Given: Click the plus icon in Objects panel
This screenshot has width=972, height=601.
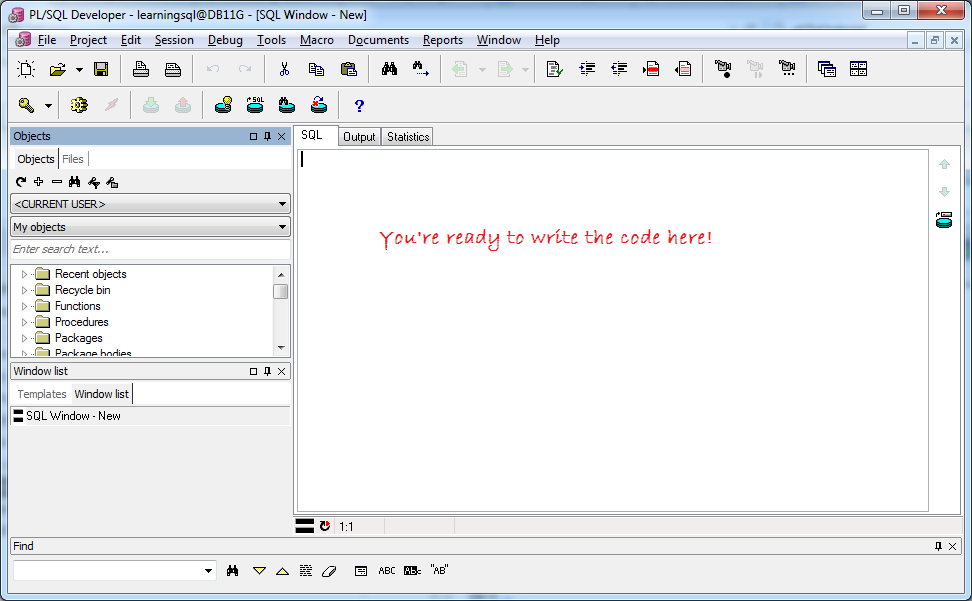Looking at the screenshot, I should pos(38,182).
